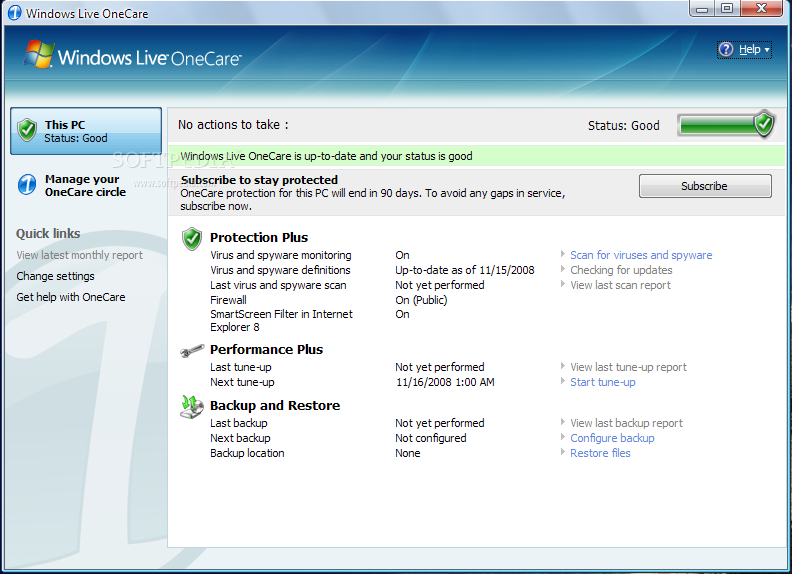Viewport: 792px width, 574px height.
Task: Select the This PC status tab
Action: (x=86, y=131)
